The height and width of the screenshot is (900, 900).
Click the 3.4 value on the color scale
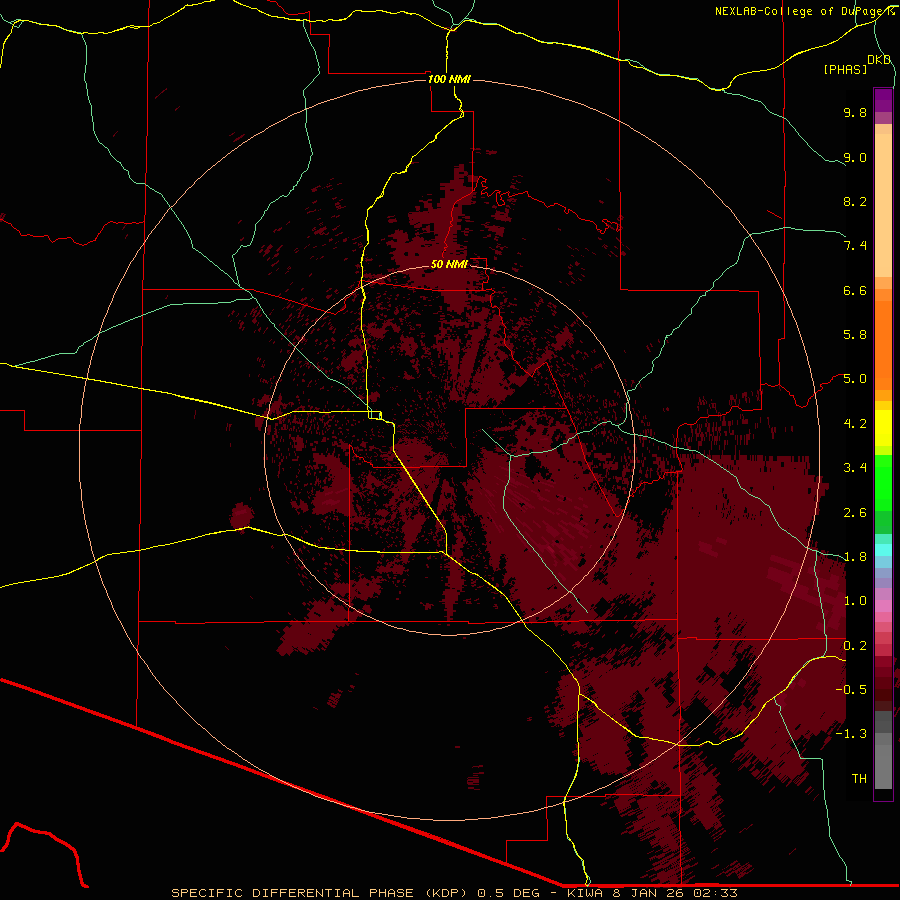[x=855, y=468]
